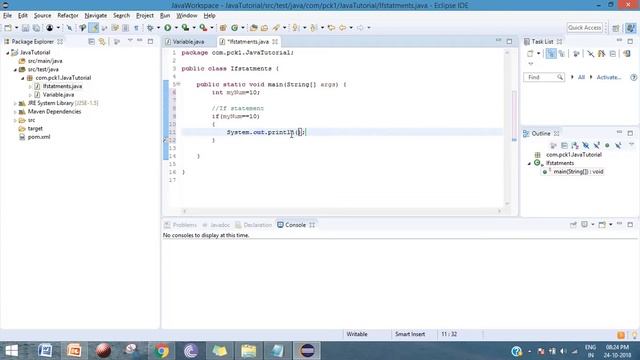Click the Find field in Task List
Image resolution: width=640 pixels, height=360 pixels.
544,77
